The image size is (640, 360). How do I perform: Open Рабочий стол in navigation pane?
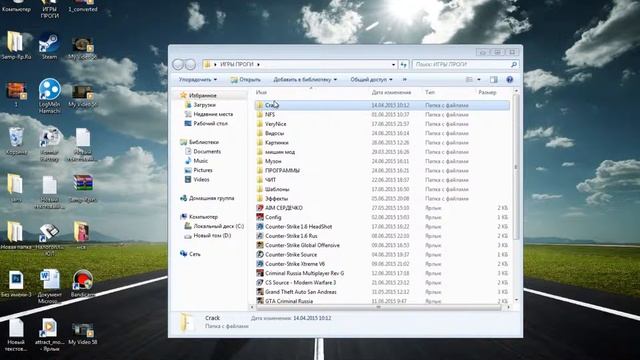[x=210, y=123]
